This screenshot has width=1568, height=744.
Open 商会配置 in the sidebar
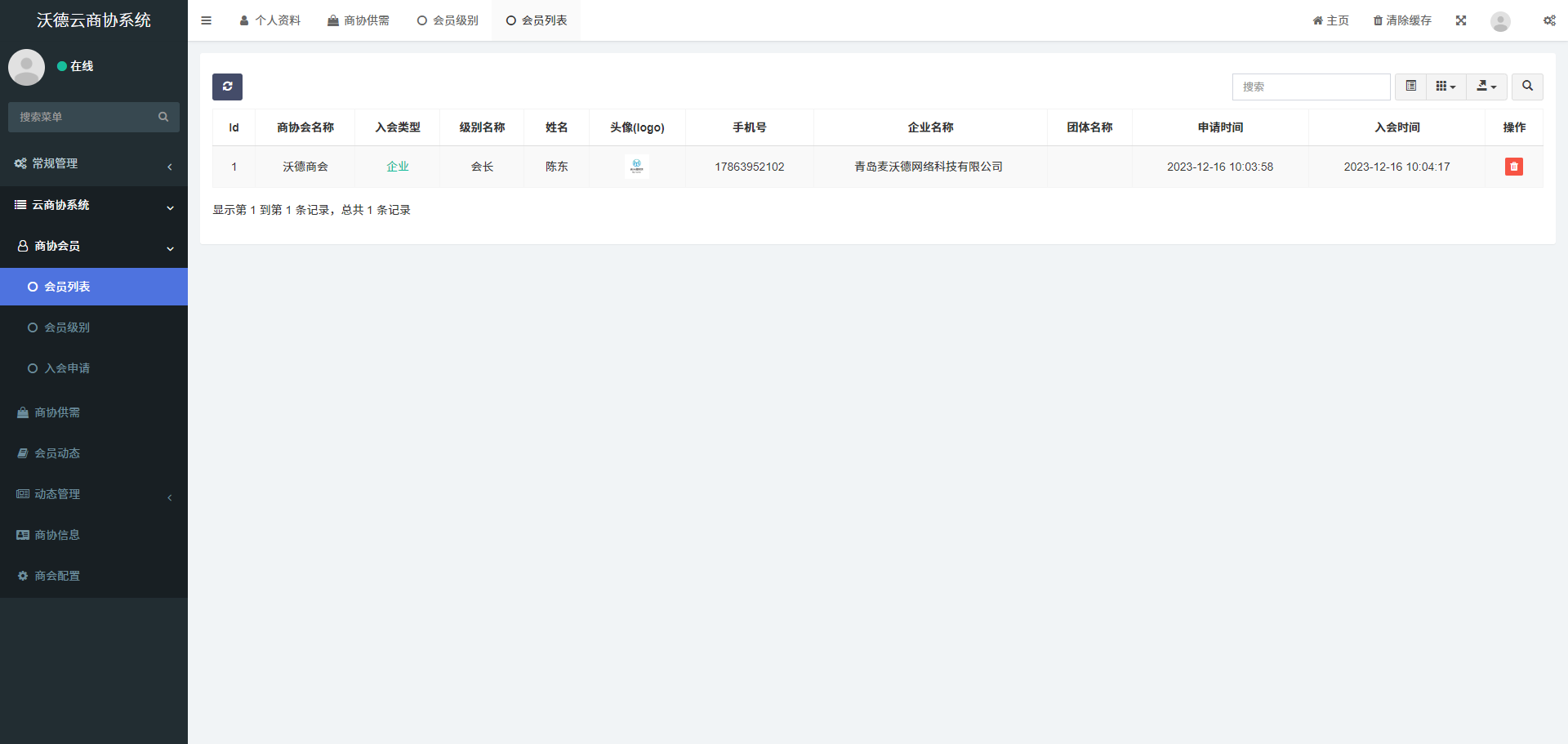94,576
